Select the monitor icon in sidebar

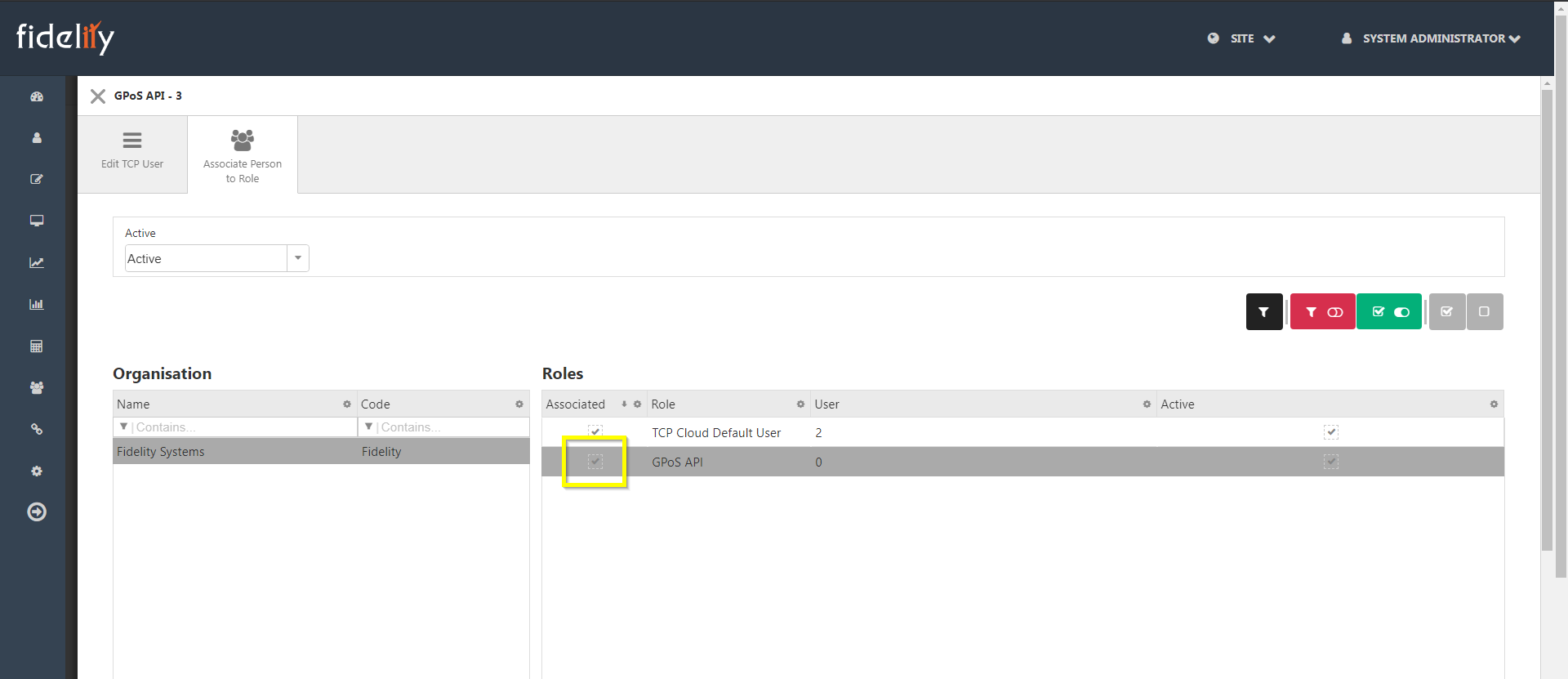pyautogui.click(x=37, y=221)
